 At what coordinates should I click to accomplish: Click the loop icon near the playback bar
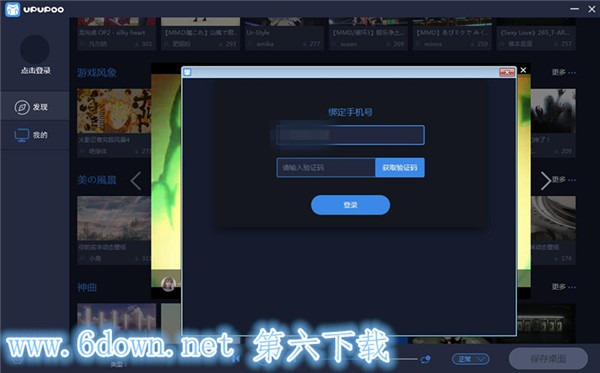425,359
